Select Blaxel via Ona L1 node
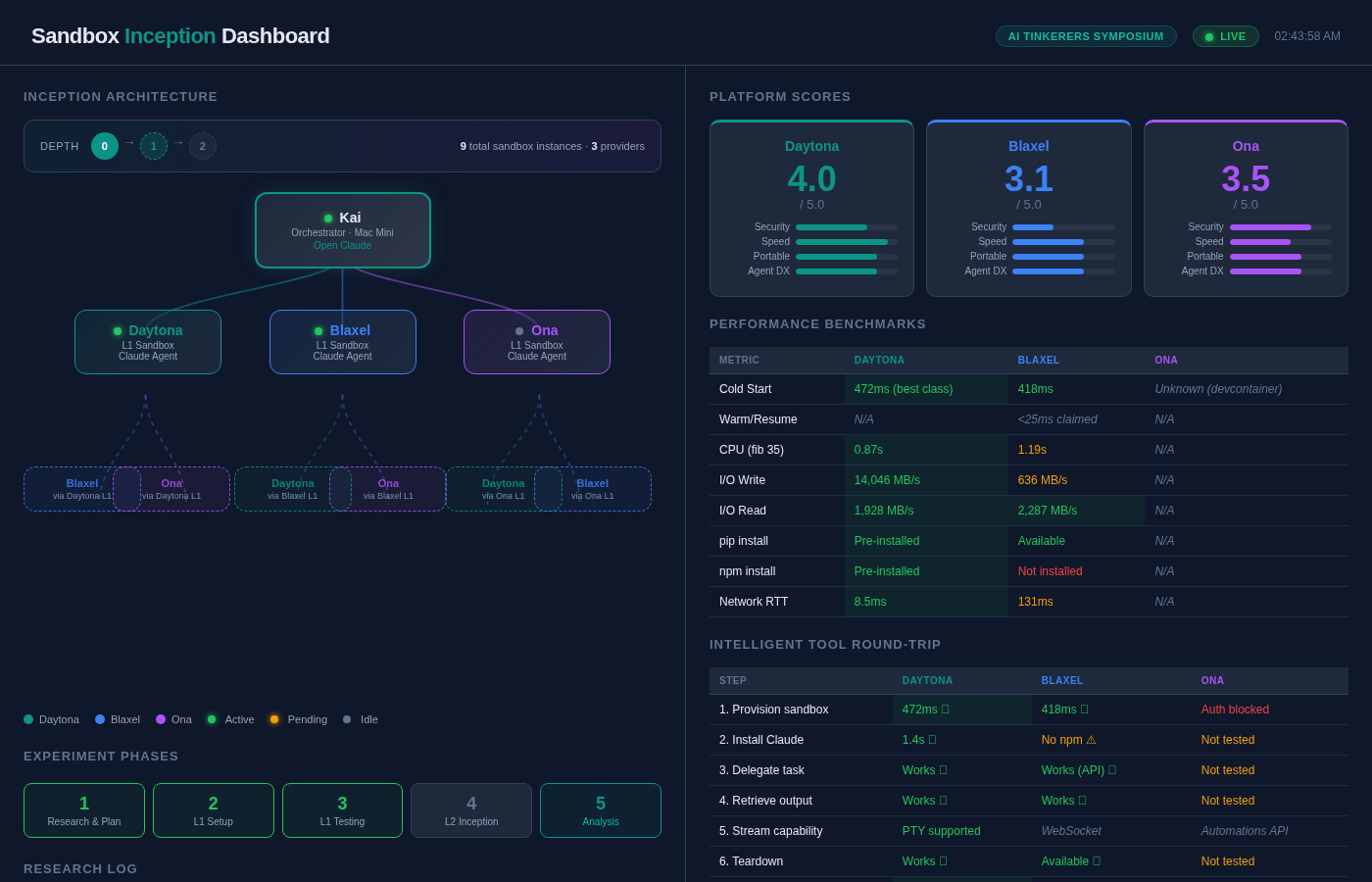The height and width of the screenshot is (882, 1372). (x=593, y=489)
